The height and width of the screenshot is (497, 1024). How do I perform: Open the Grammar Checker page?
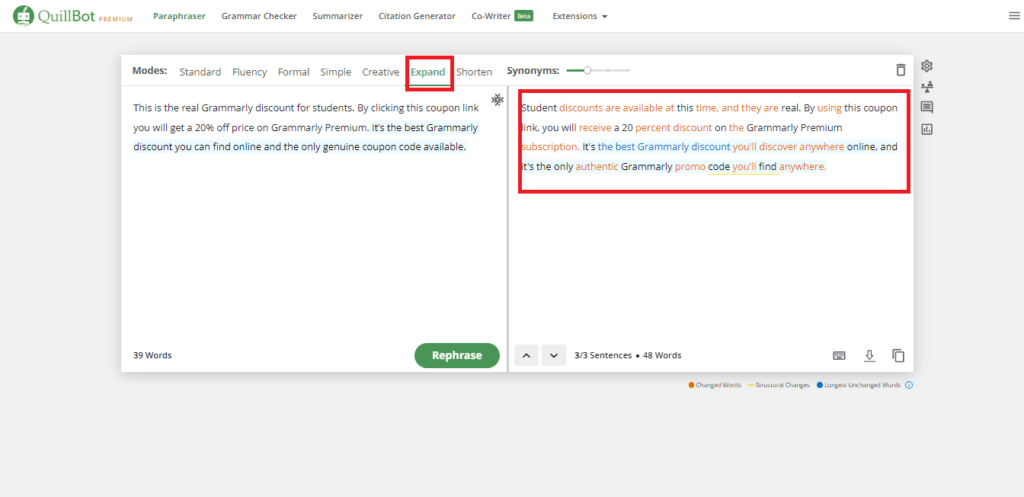coord(259,16)
